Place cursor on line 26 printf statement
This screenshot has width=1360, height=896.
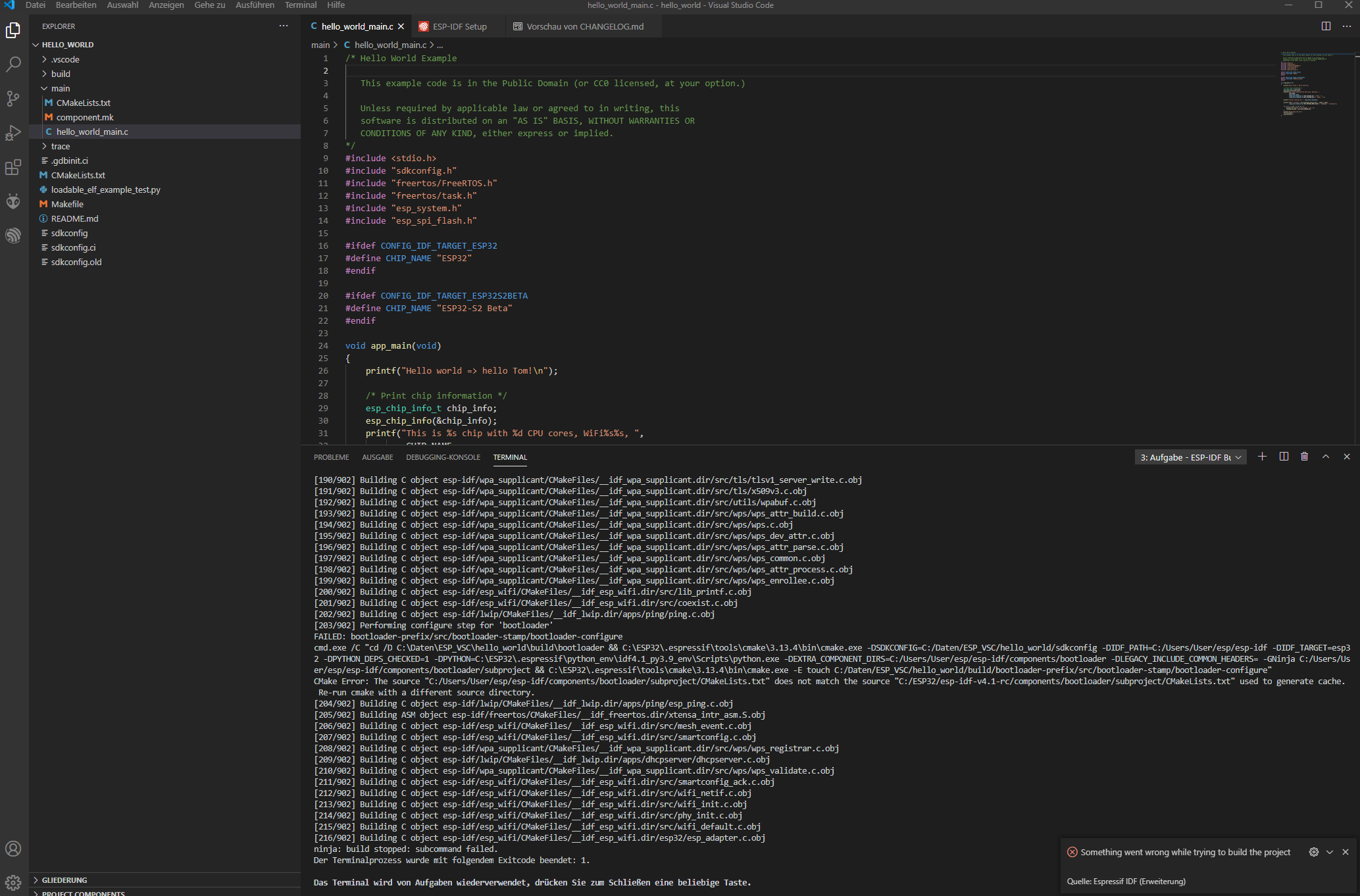tap(461, 370)
